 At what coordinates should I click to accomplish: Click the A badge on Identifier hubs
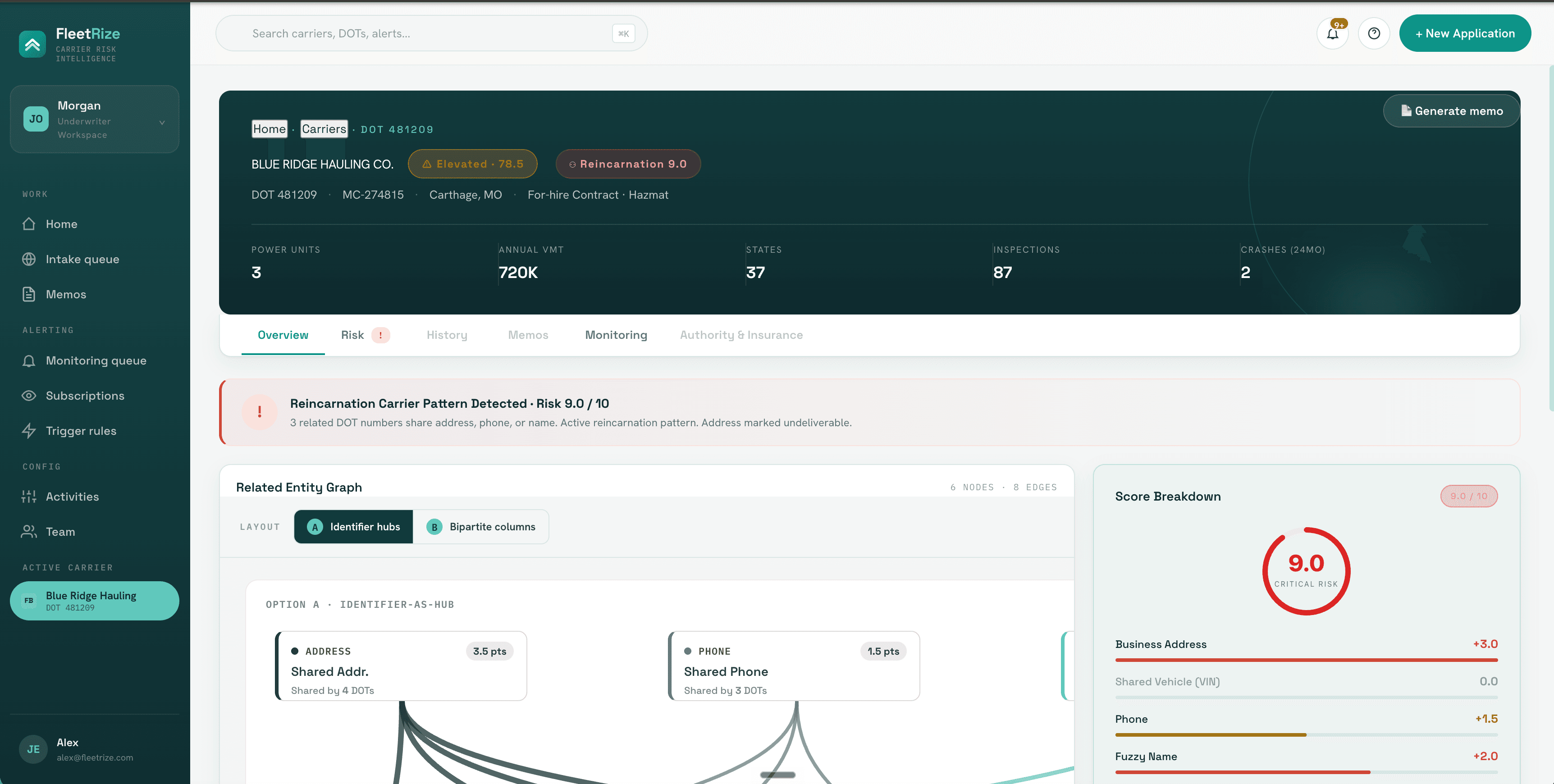tap(315, 527)
